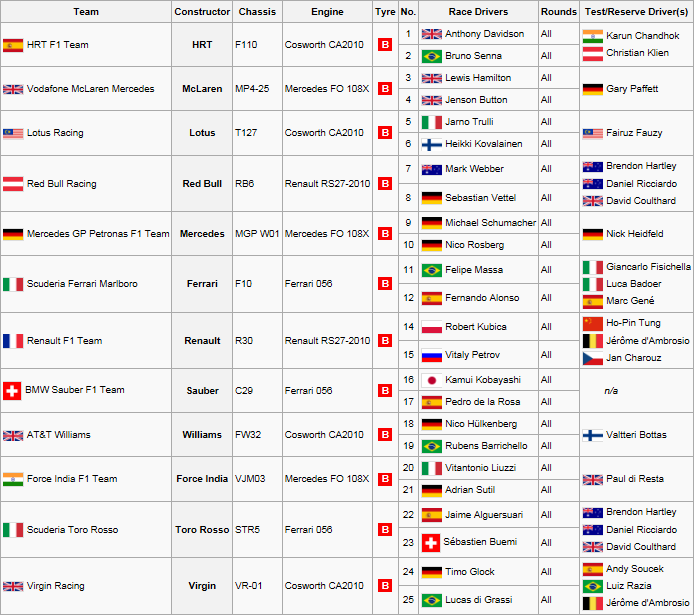Click the Spanish flag beside HRT F1 Team

[13, 45]
